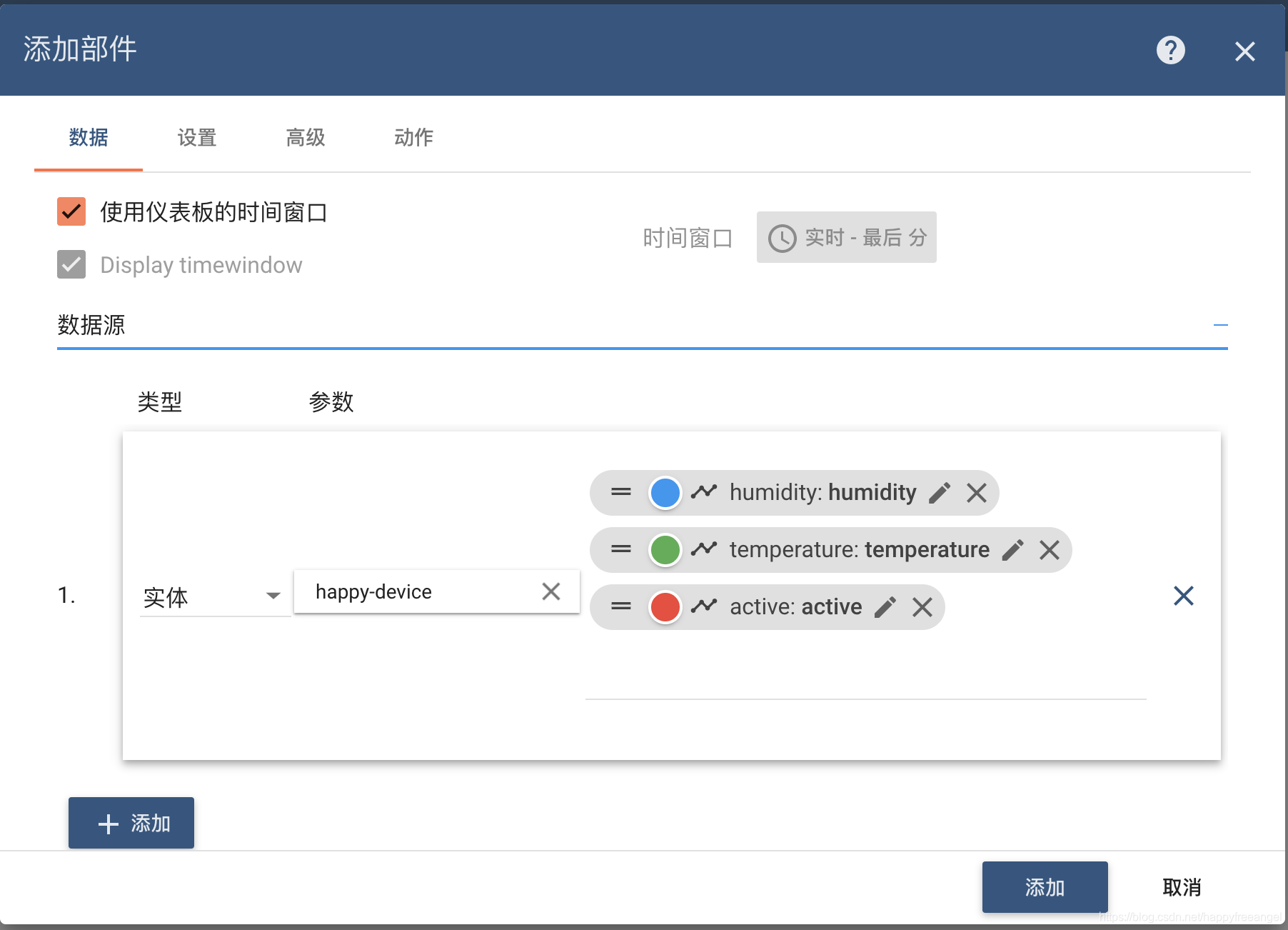The height and width of the screenshot is (930, 1288).
Task: Toggle 使用仪表板的时间窗口 checkbox
Action: click(71, 211)
